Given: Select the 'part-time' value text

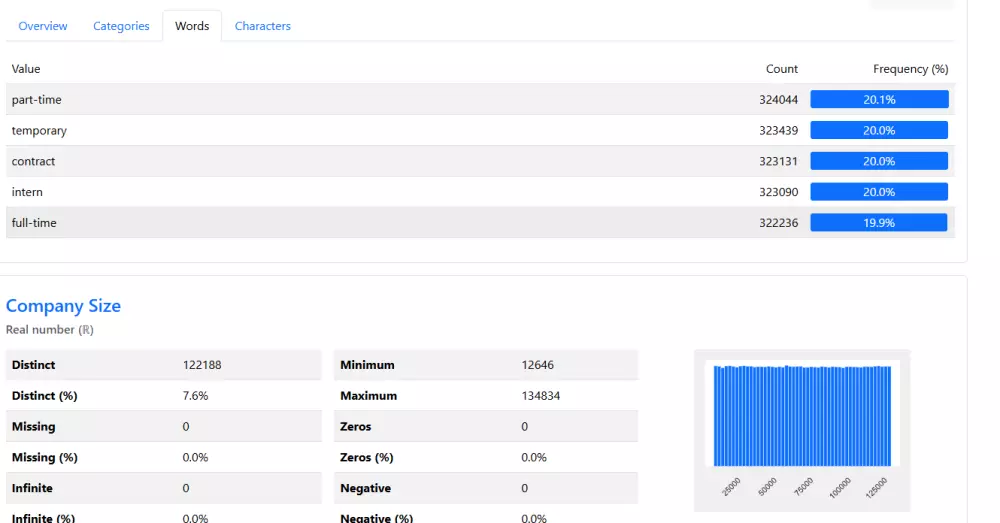Looking at the screenshot, I should [36, 99].
